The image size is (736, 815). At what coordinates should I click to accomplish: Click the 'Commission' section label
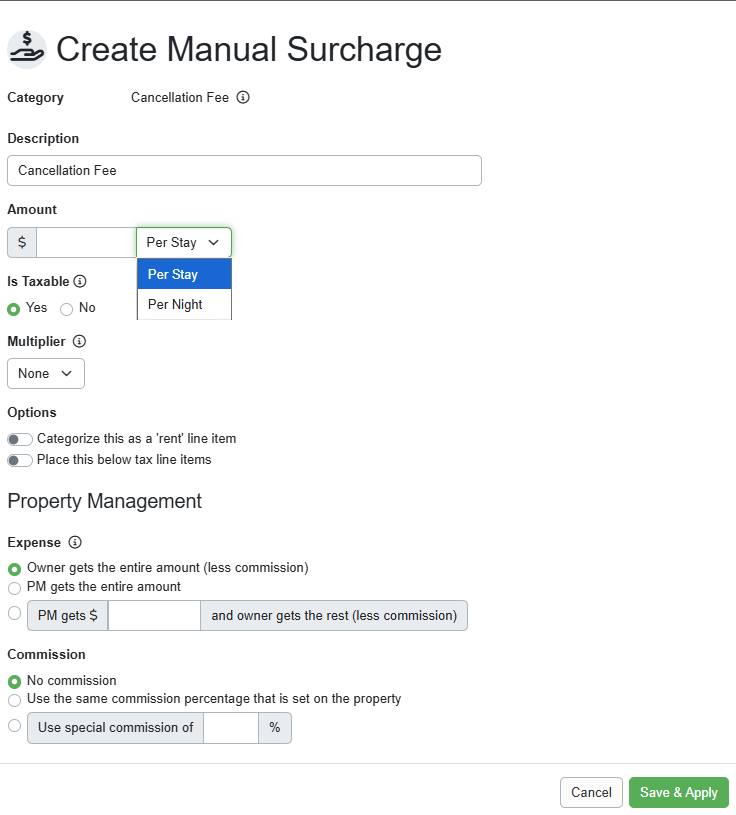pos(46,654)
